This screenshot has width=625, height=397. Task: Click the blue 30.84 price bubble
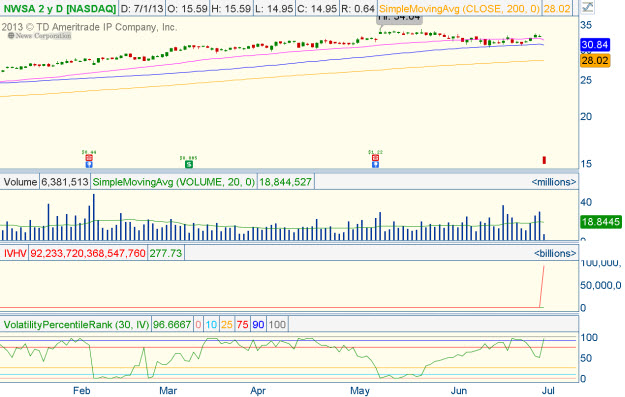point(595,45)
